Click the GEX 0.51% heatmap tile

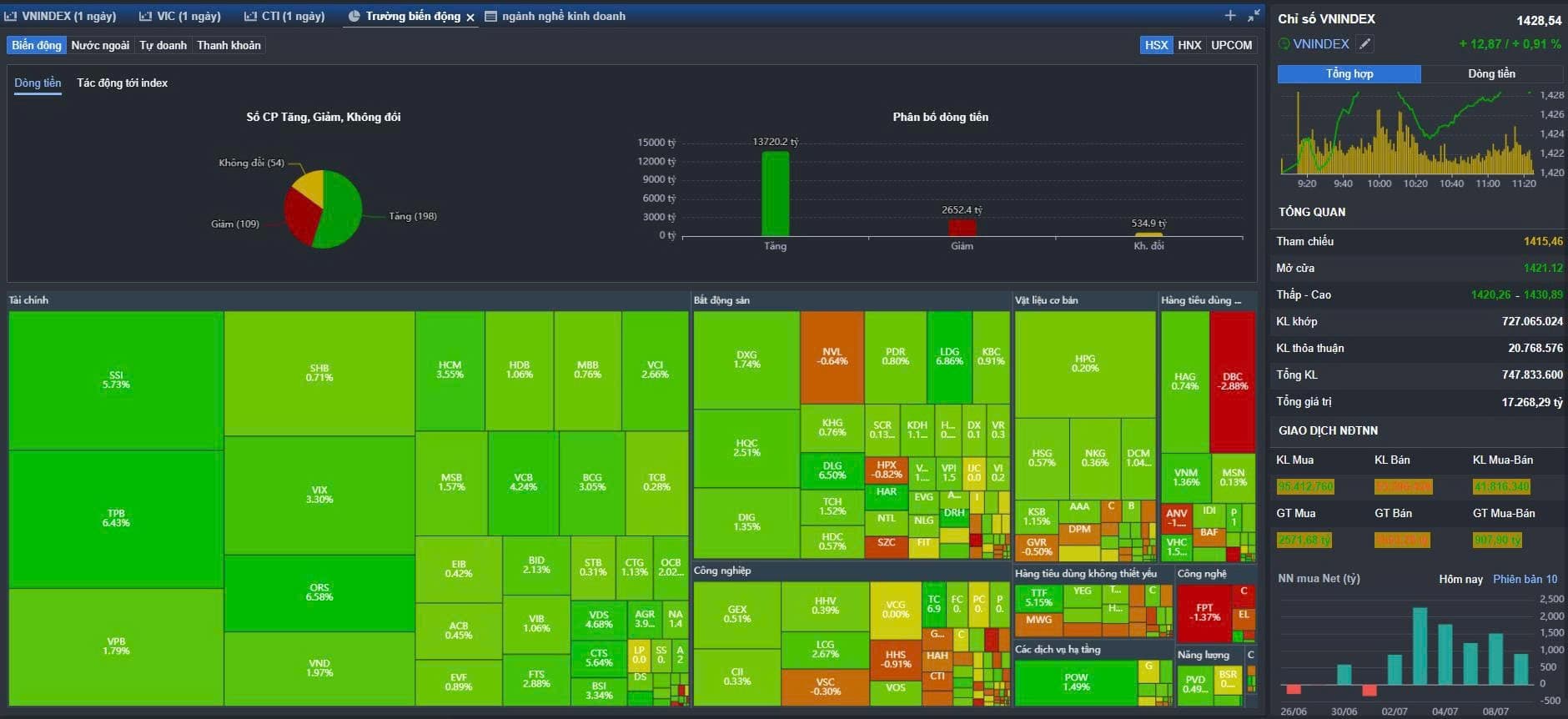[x=737, y=614]
